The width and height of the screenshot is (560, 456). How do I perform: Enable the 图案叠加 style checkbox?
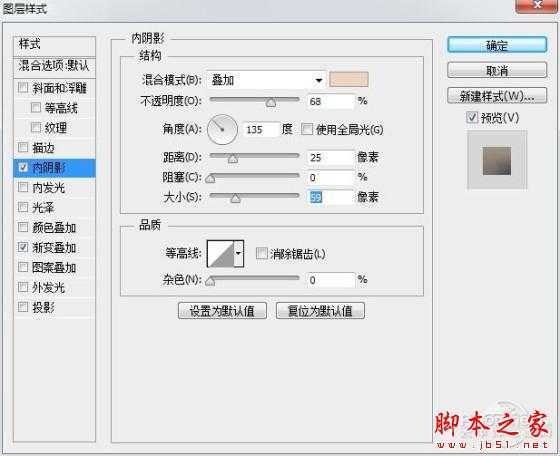point(23,267)
